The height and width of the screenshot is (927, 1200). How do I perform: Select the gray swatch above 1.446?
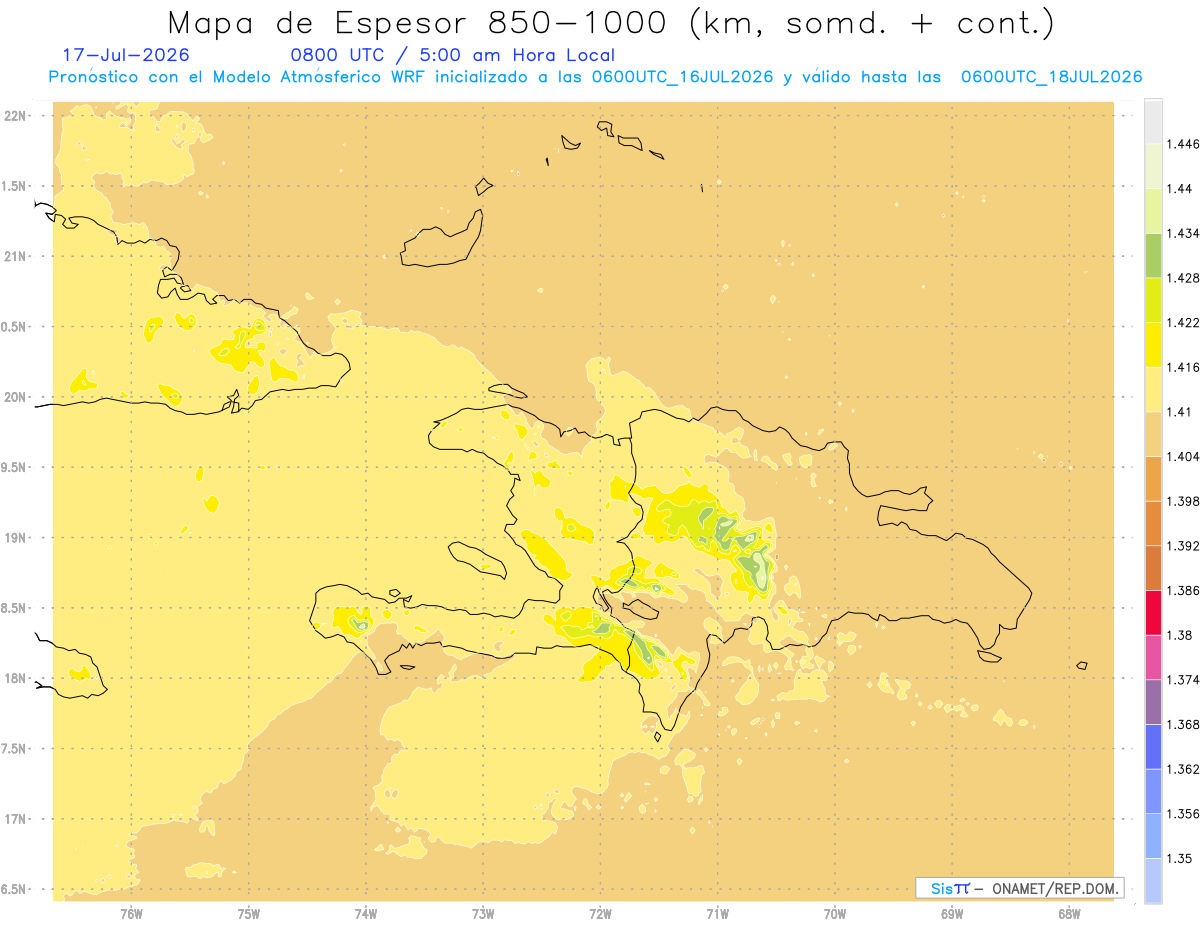coord(1153,122)
